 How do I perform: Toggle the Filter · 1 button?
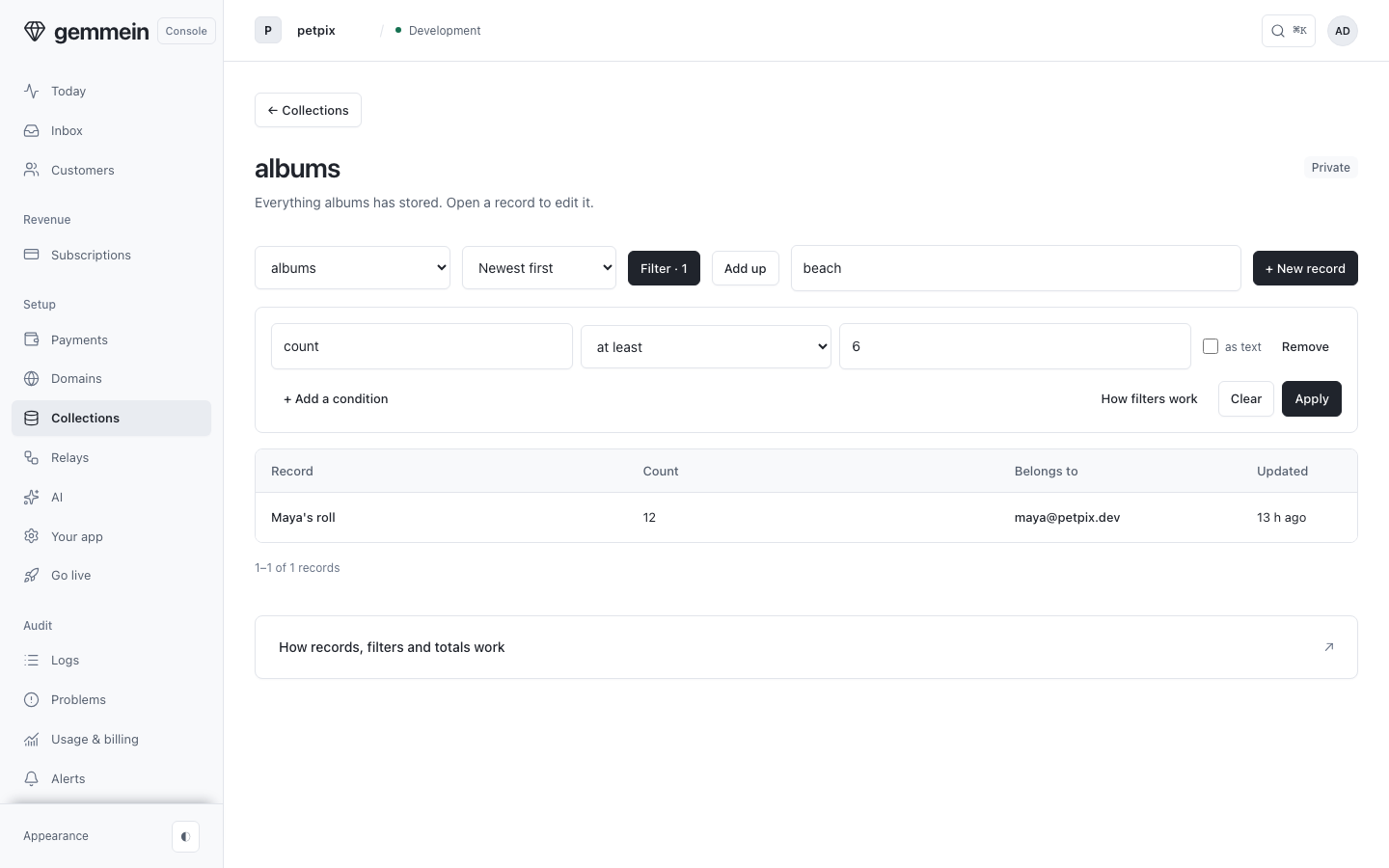point(664,268)
